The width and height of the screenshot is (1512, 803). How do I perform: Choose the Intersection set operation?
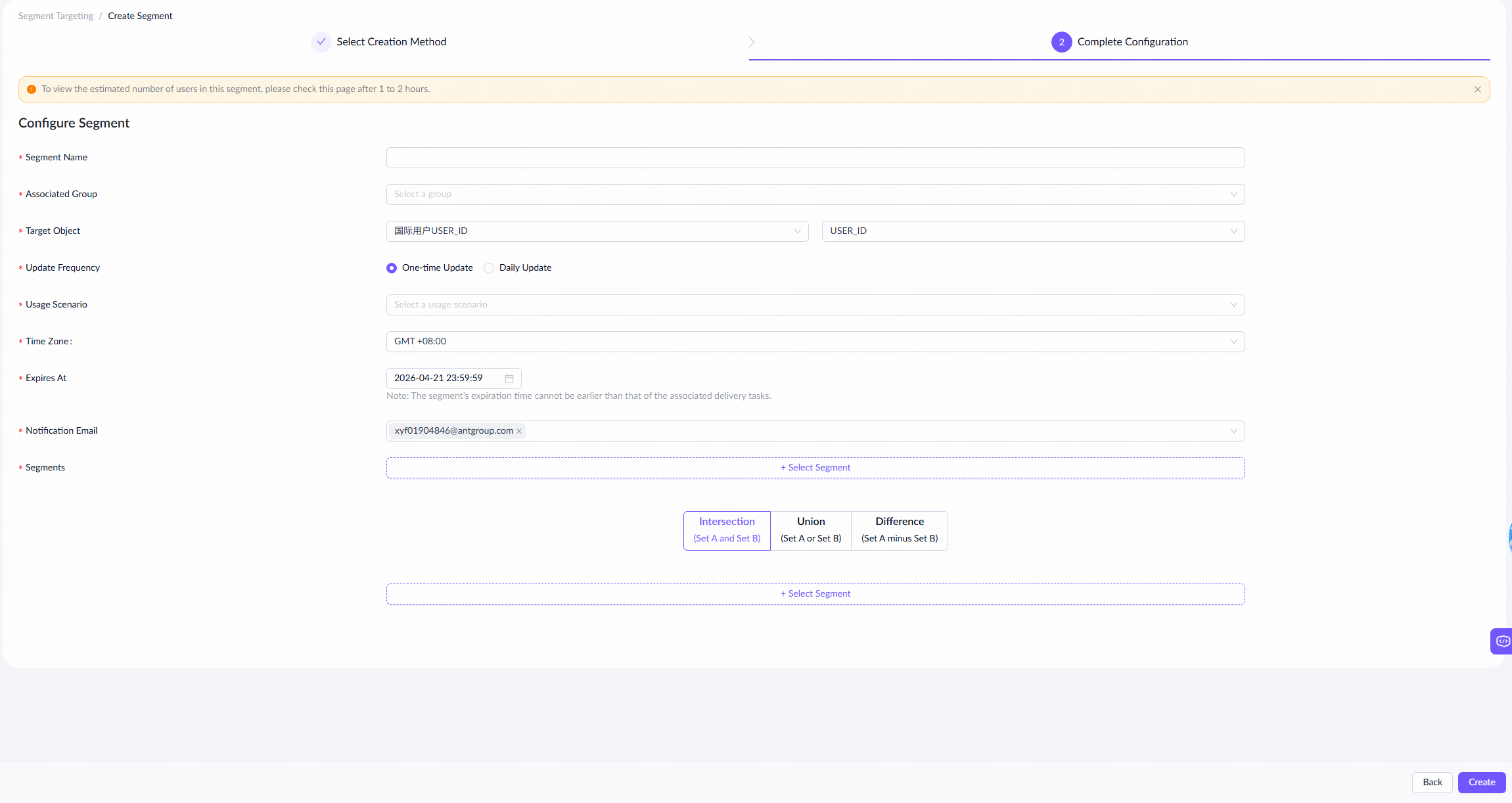click(x=727, y=530)
